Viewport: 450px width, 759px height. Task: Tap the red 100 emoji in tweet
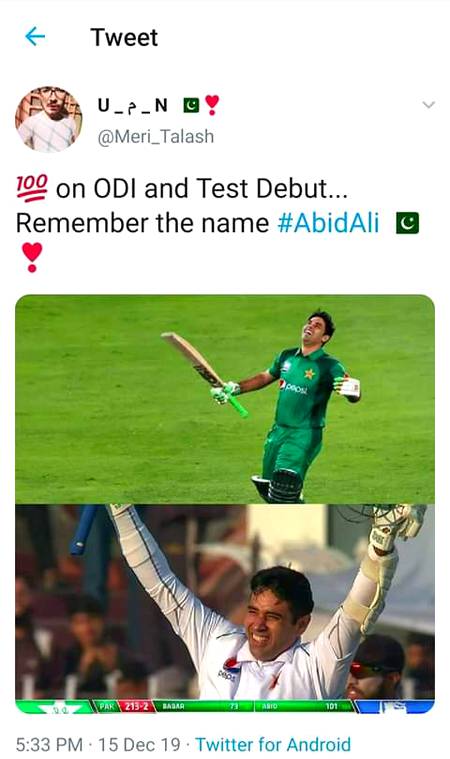click(x=32, y=188)
